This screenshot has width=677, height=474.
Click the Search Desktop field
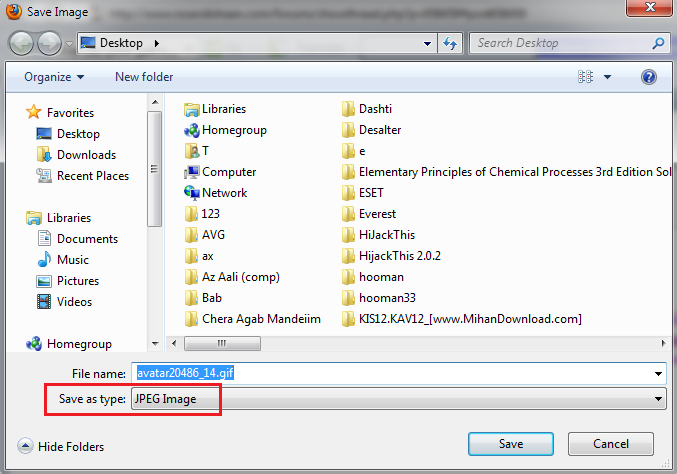click(560, 44)
